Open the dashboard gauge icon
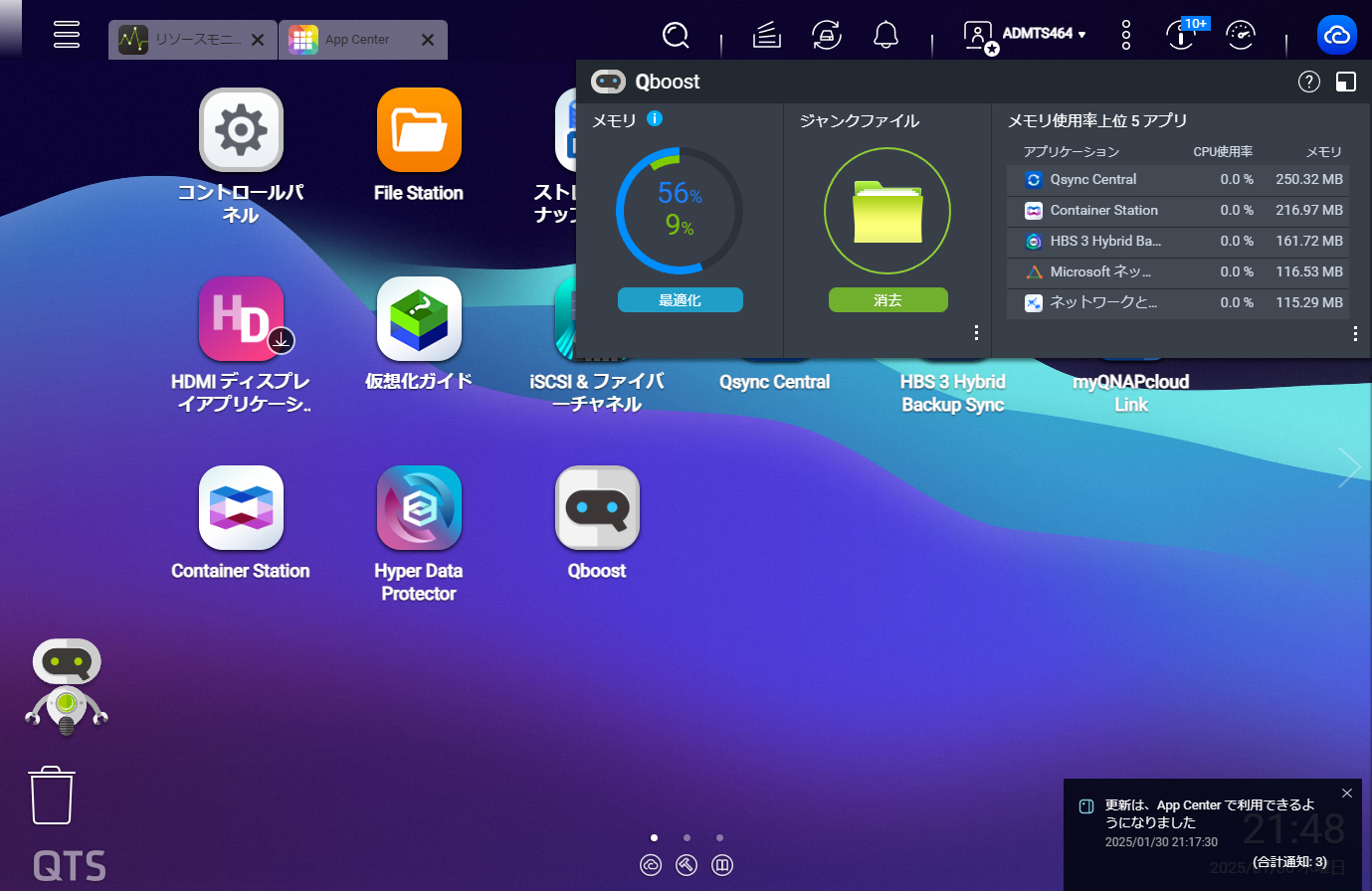Screen dimensions: 1372x891 coord(1241,35)
